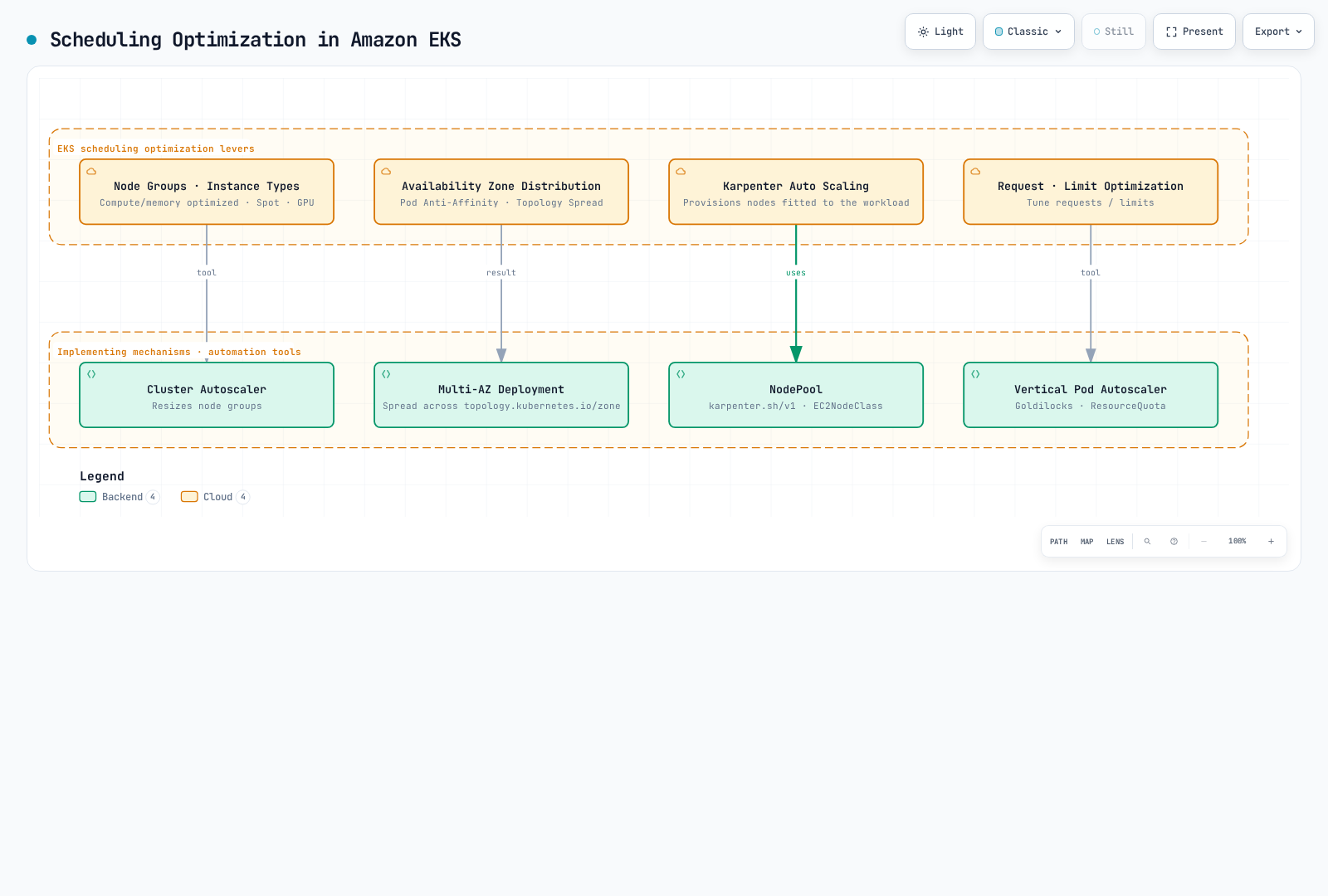
Task: Click the Present button
Action: point(1194,32)
